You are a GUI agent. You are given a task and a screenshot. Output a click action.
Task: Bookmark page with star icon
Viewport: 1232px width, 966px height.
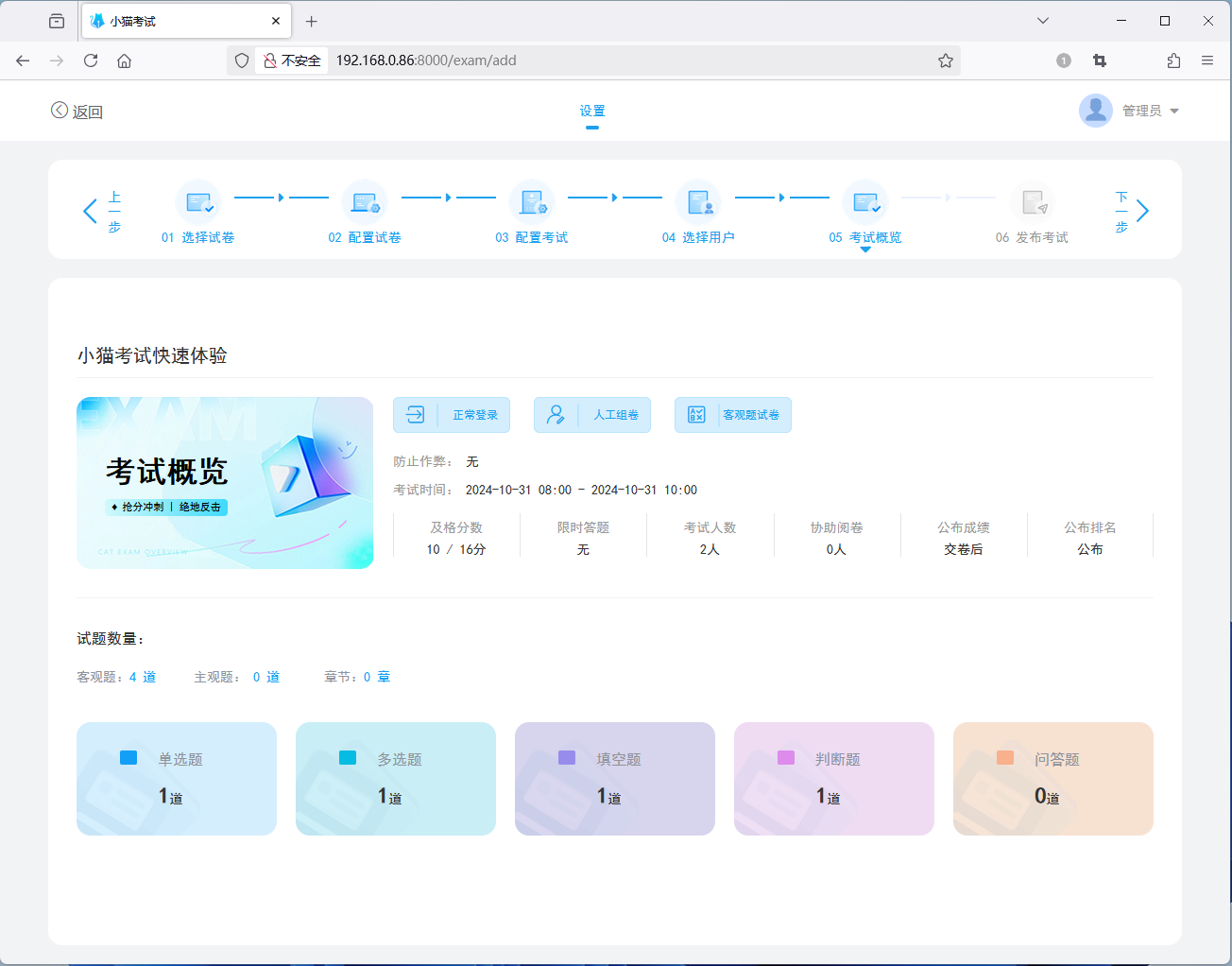click(x=946, y=60)
